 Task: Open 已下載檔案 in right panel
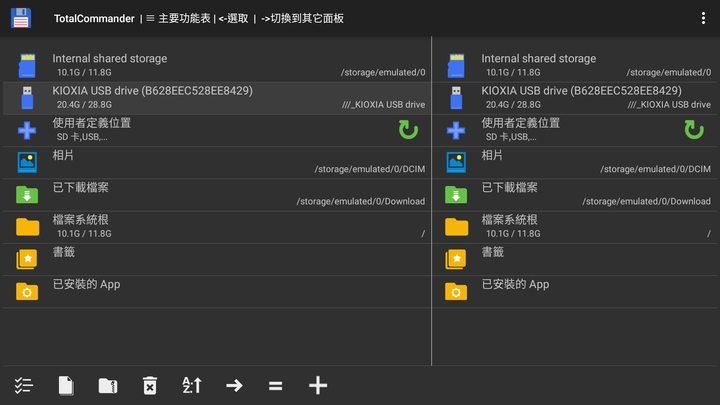click(x=574, y=195)
